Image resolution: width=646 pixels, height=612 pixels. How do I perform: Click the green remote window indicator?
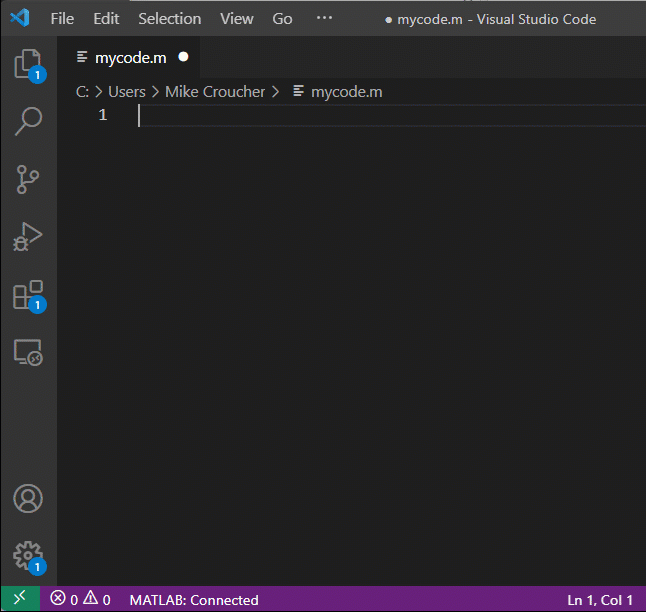[20, 600]
